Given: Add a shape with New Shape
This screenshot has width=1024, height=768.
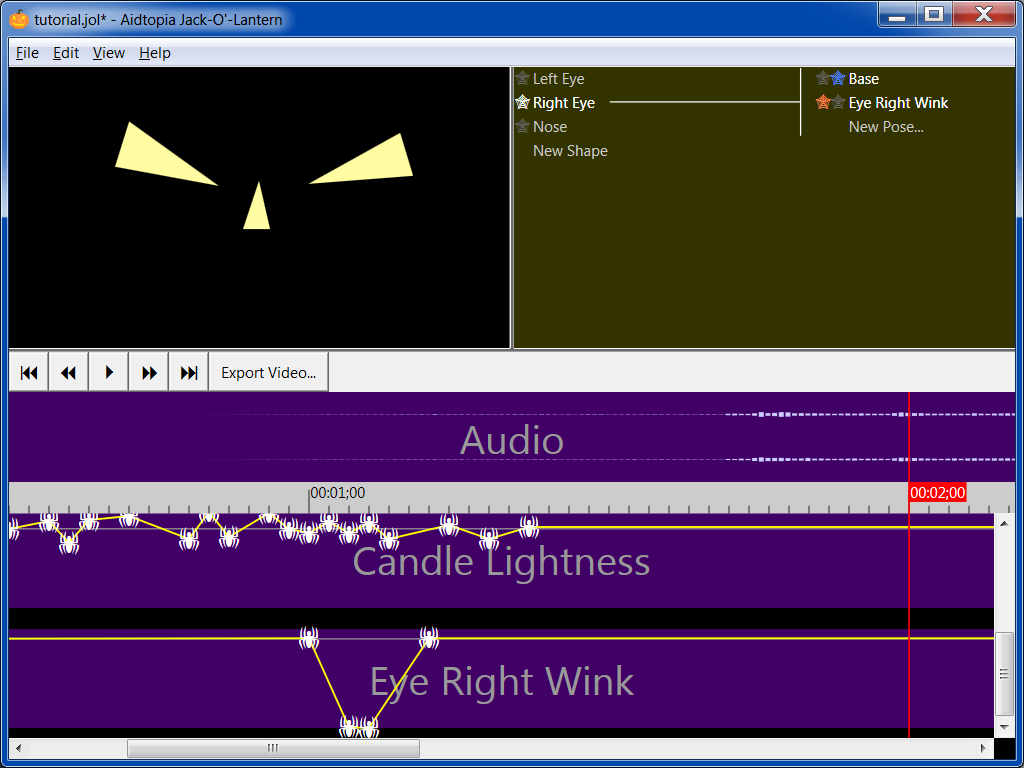Looking at the screenshot, I should pos(570,151).
